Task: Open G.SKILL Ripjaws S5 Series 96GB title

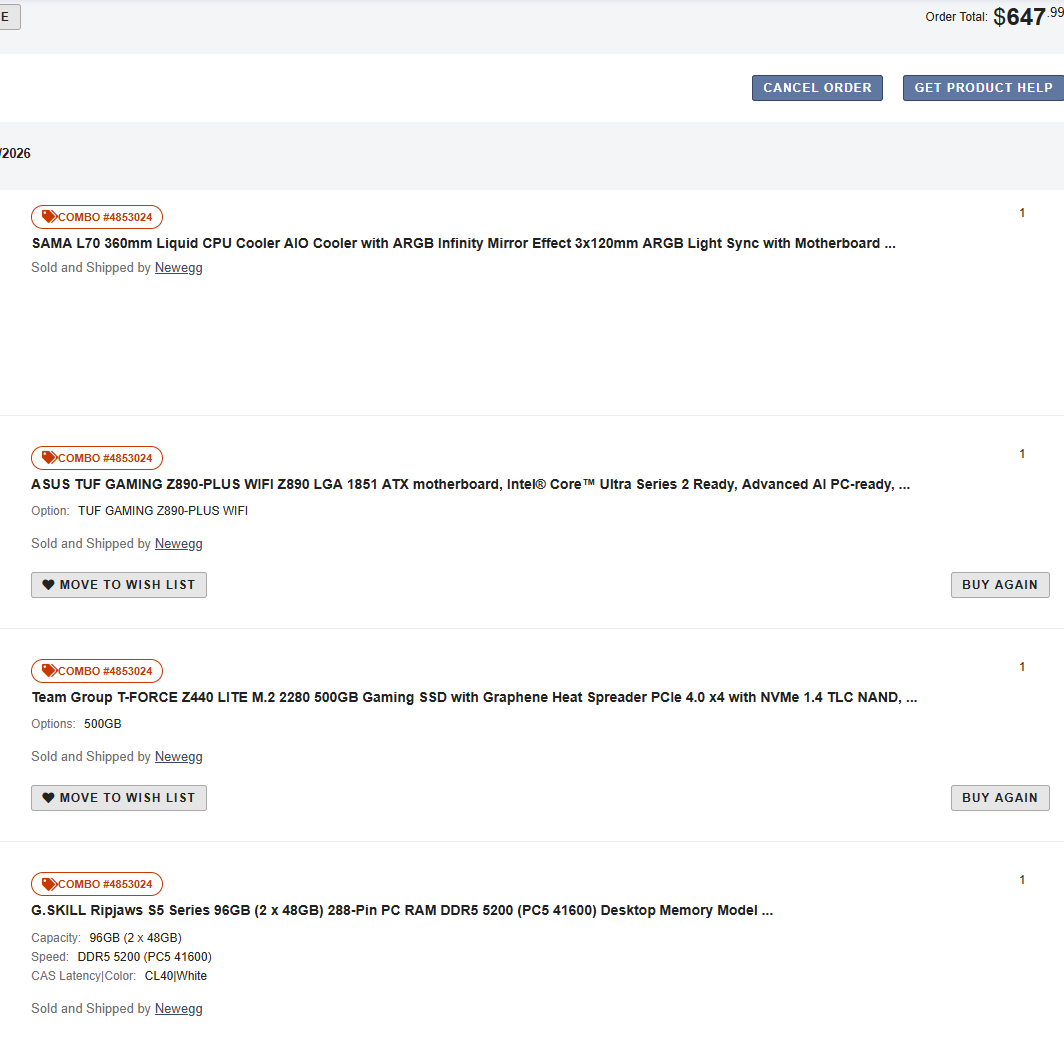Action: (402, 910)
